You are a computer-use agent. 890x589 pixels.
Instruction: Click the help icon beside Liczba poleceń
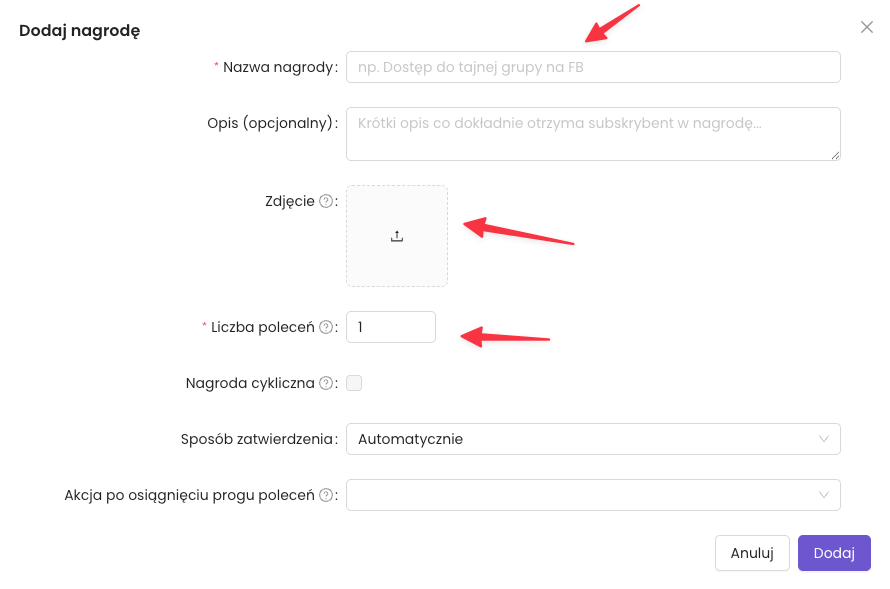pos(325,327)
